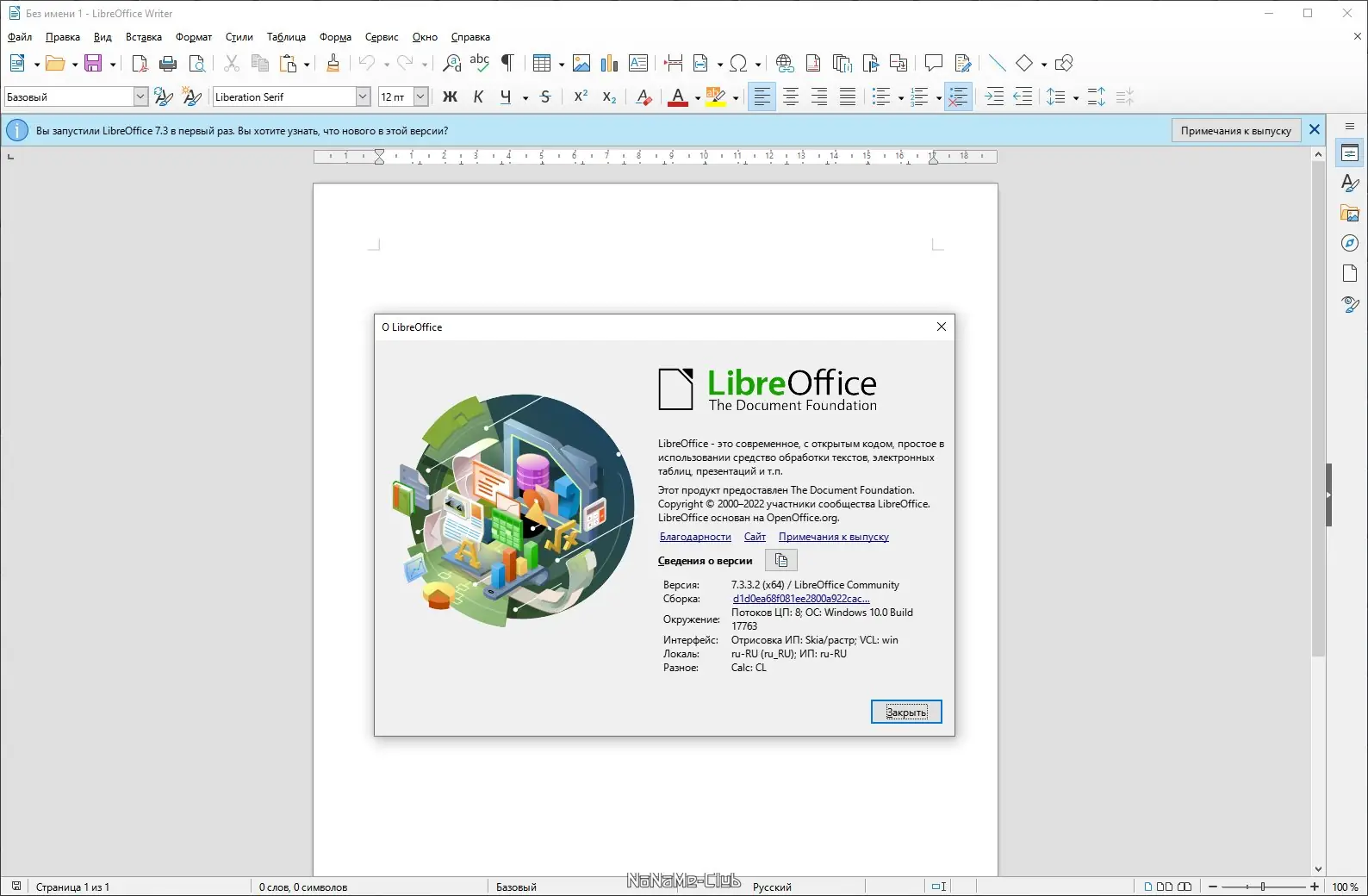Open the Благодарности link
This screenshot has height=896, width=1368.
point(695,537)
